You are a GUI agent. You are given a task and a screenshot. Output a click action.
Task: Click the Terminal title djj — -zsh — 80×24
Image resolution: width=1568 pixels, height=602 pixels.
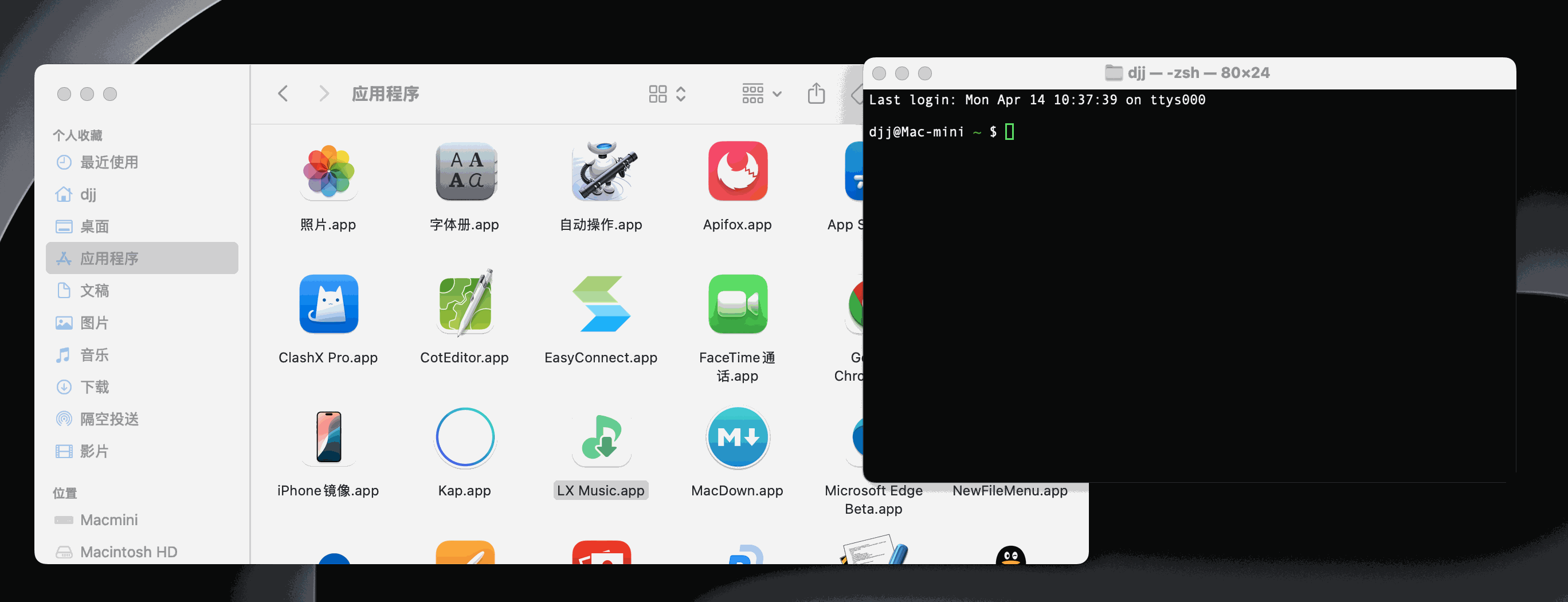1198,73
